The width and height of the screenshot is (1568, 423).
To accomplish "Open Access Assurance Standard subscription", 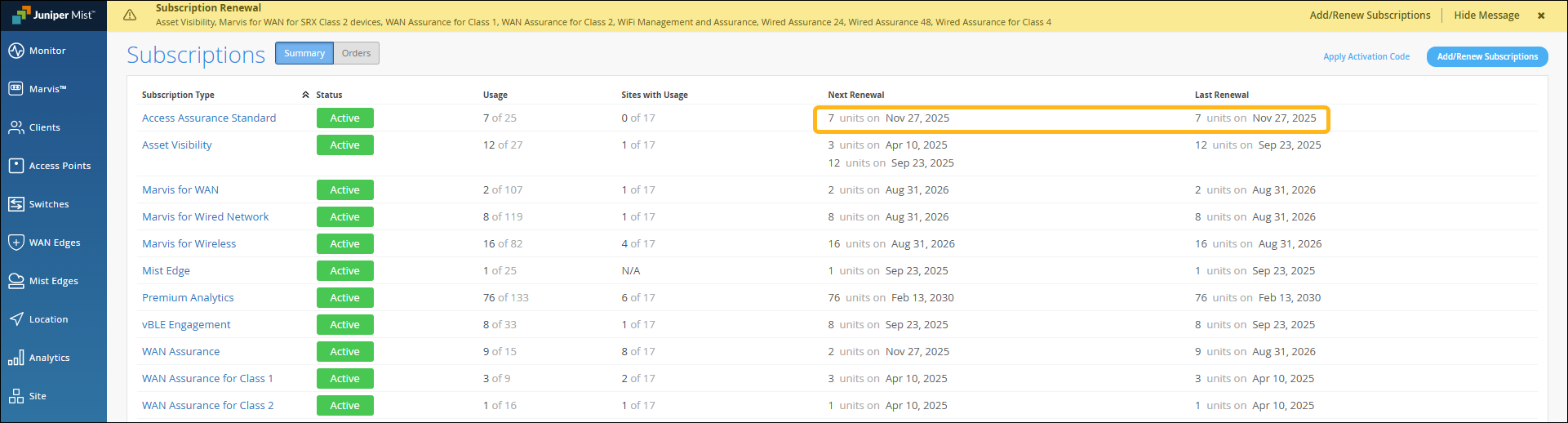I will [209, 118].
